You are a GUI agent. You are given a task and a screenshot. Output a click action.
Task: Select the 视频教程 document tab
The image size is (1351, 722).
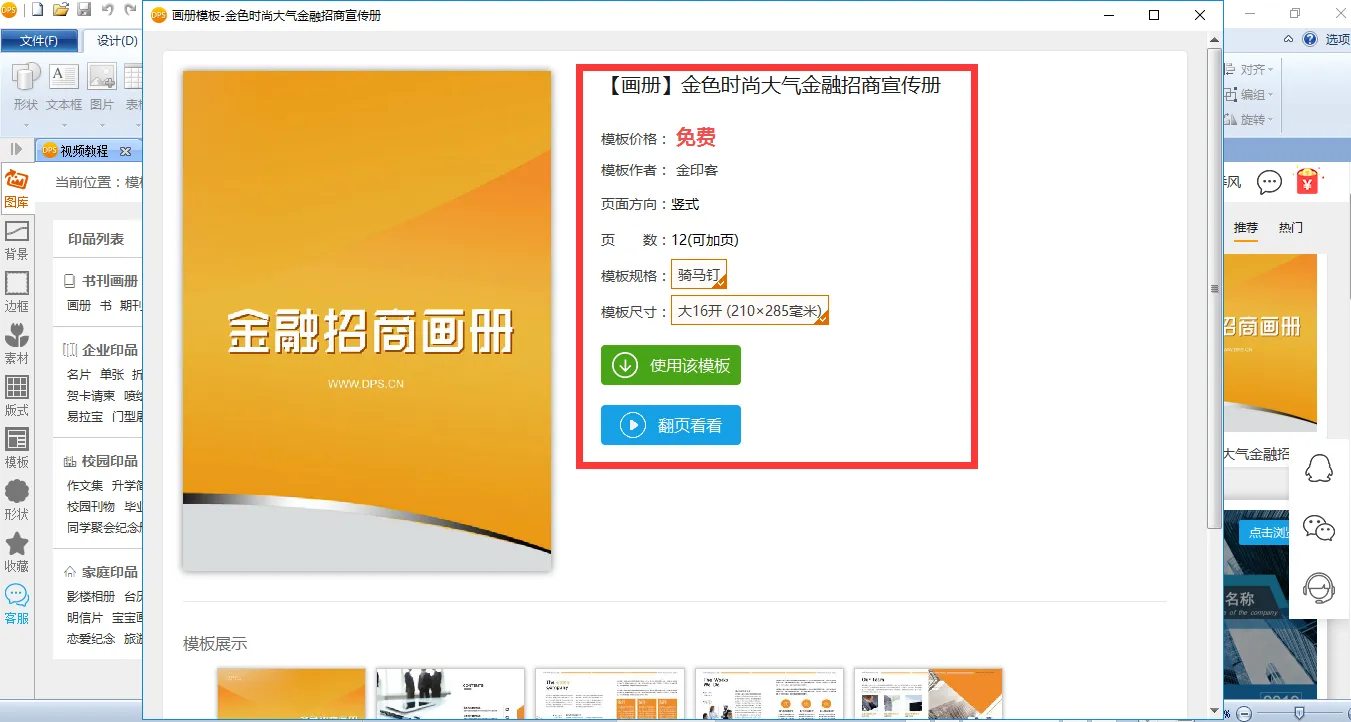(84, 151)
